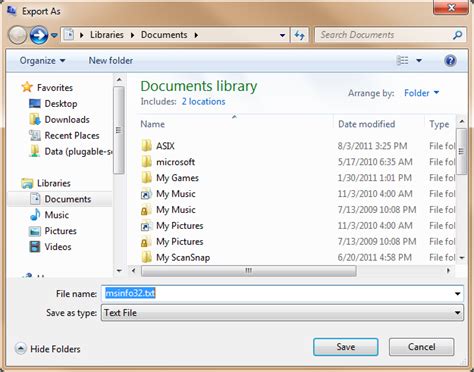Click navigation pane scroll-up arrow
The width and height of the screenshot is (474, 372).
tap(119, 80)
